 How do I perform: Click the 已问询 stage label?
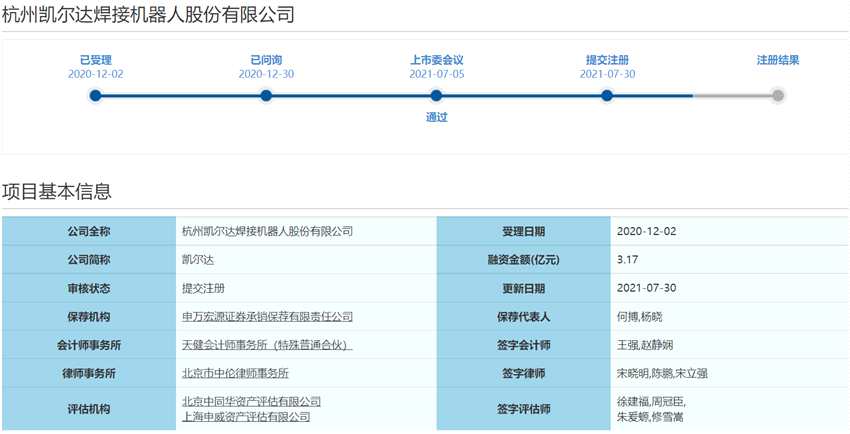(266, 60)
